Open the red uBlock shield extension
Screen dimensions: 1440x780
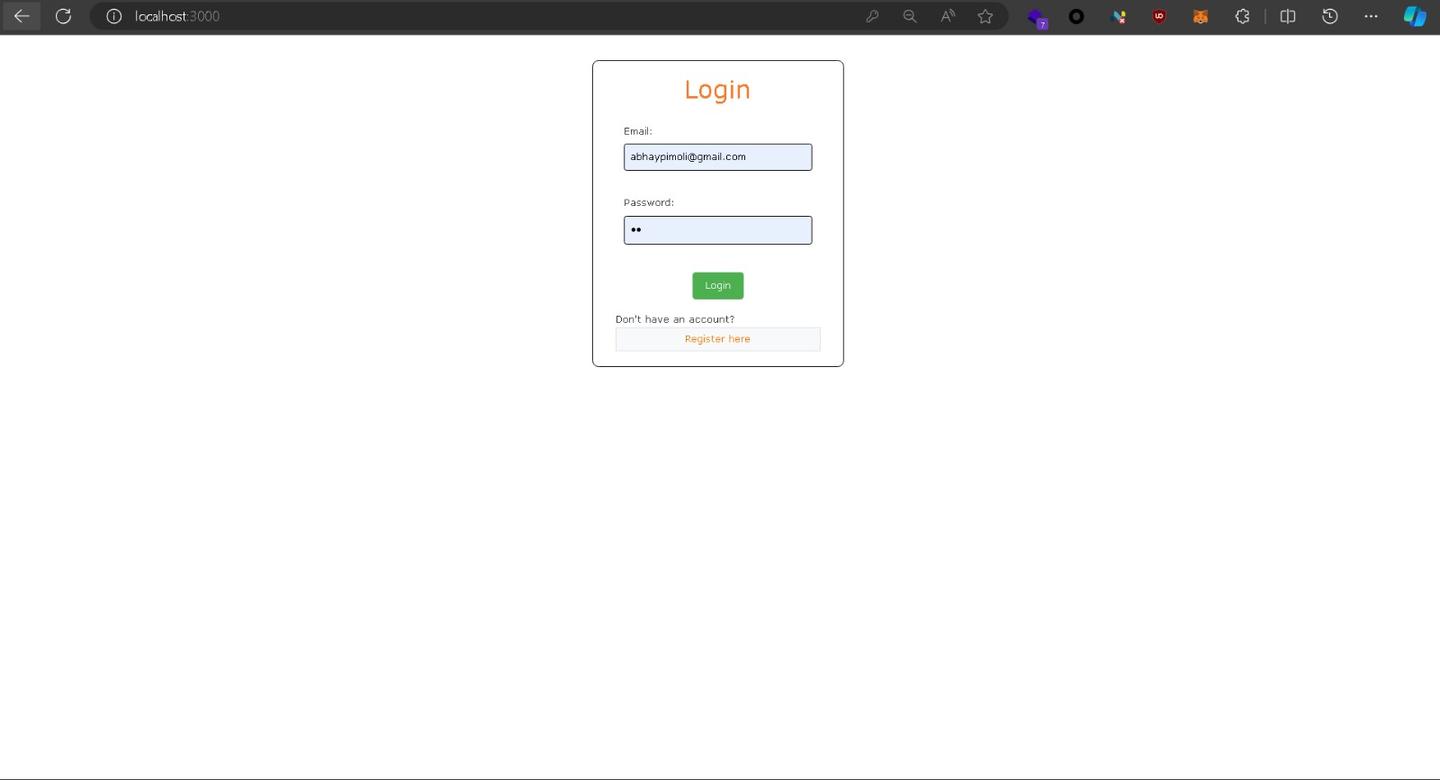click(1159, 16)
